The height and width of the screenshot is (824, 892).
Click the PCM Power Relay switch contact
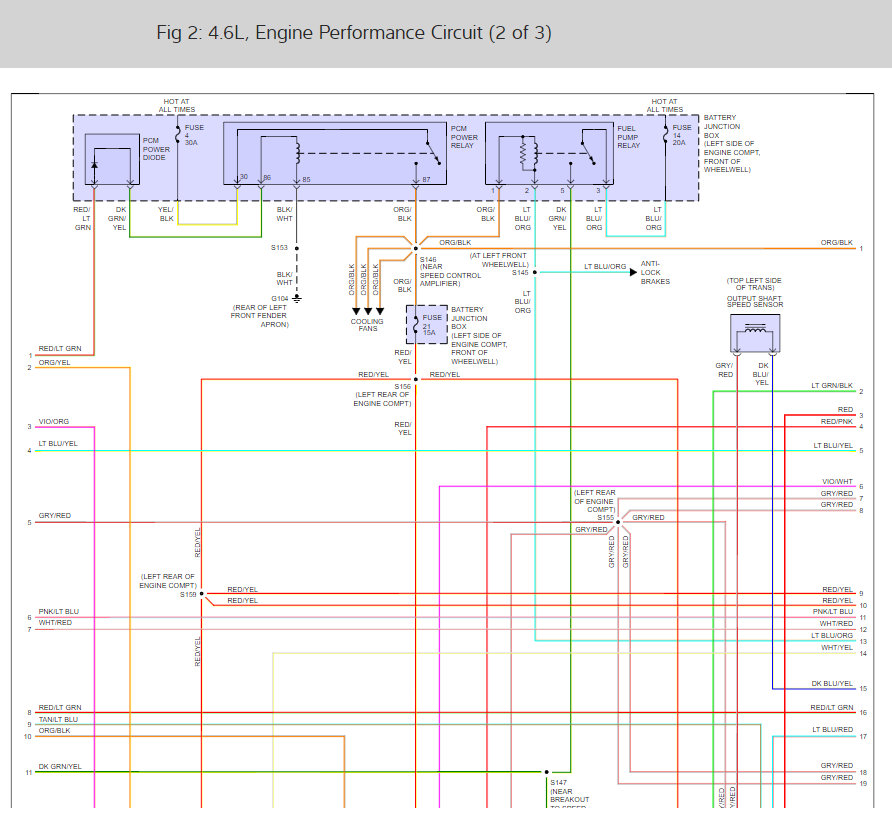433,152
